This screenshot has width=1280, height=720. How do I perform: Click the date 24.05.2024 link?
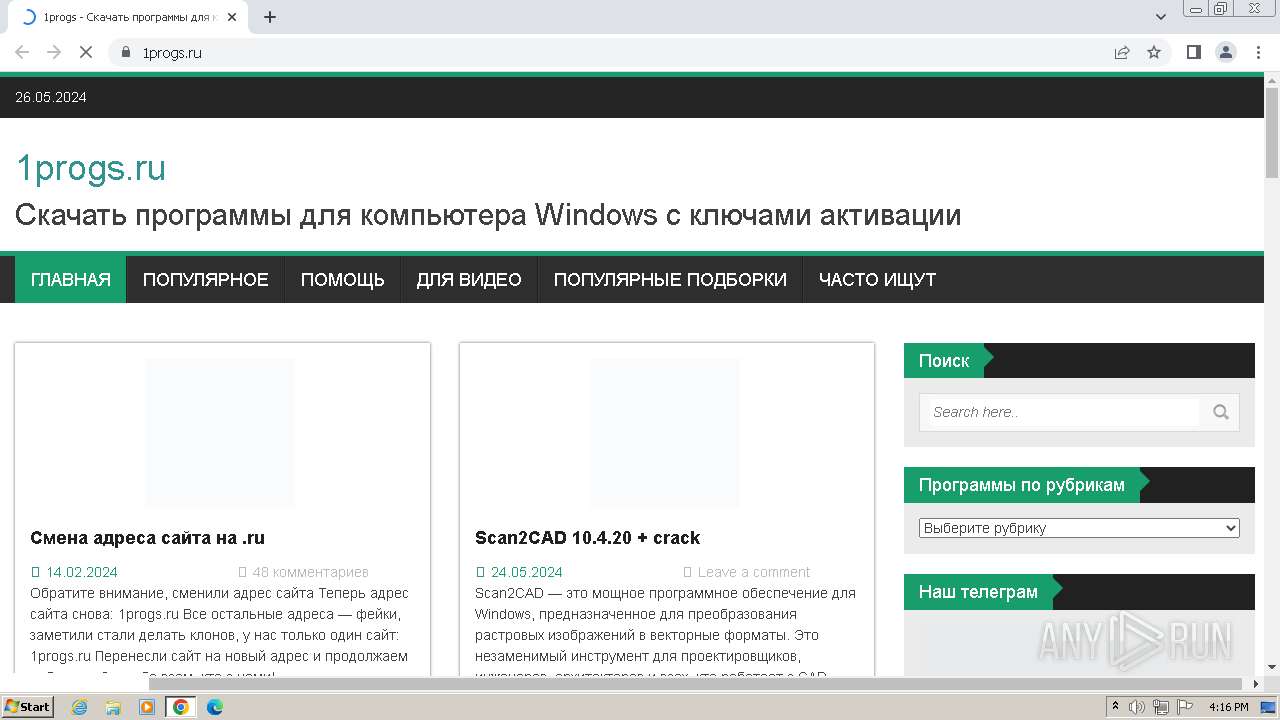point(527,572)
